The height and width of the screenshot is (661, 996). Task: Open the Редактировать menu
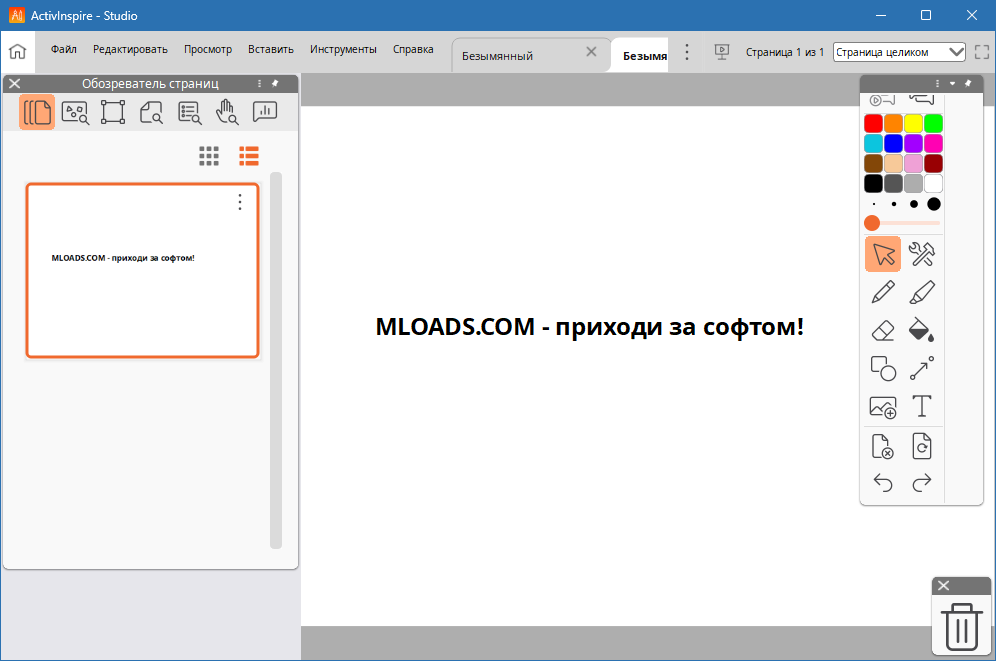tap(130, 49)
